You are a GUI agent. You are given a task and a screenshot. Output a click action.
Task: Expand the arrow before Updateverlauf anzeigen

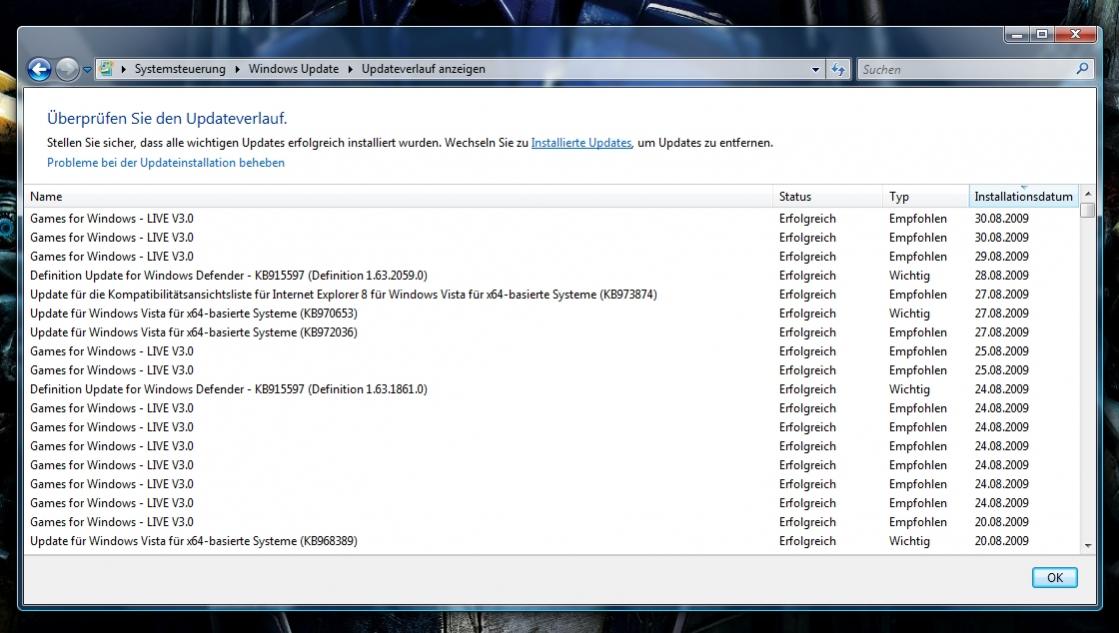click(350, 69)
